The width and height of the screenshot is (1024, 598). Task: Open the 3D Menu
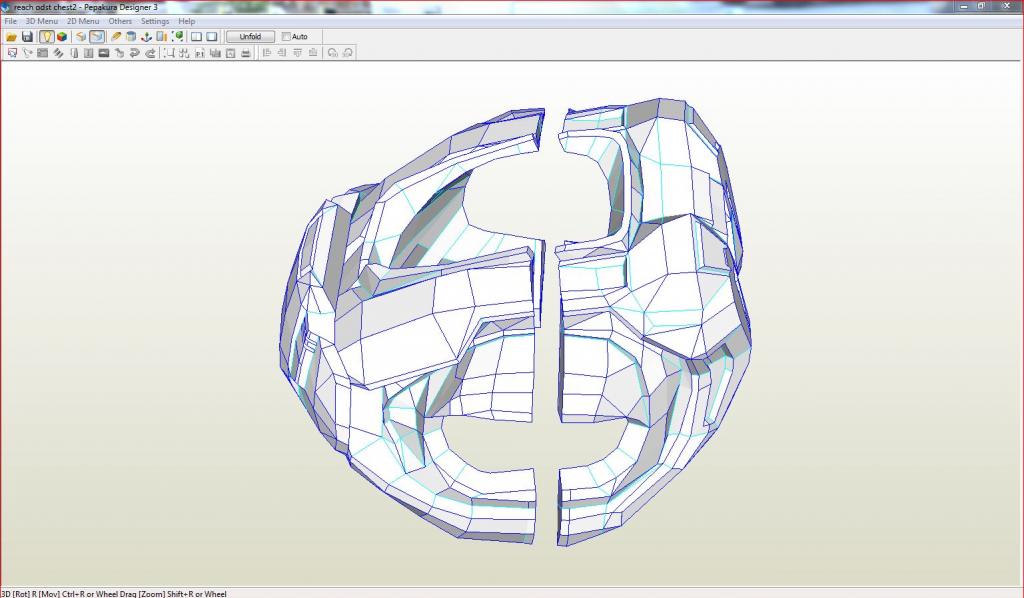tap(42, 21)
